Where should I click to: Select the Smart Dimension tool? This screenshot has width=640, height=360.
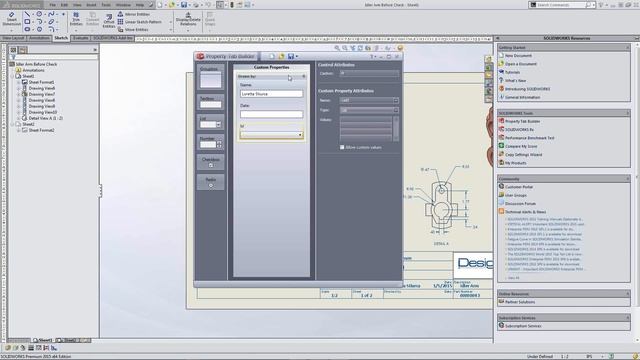click(11, 19)
